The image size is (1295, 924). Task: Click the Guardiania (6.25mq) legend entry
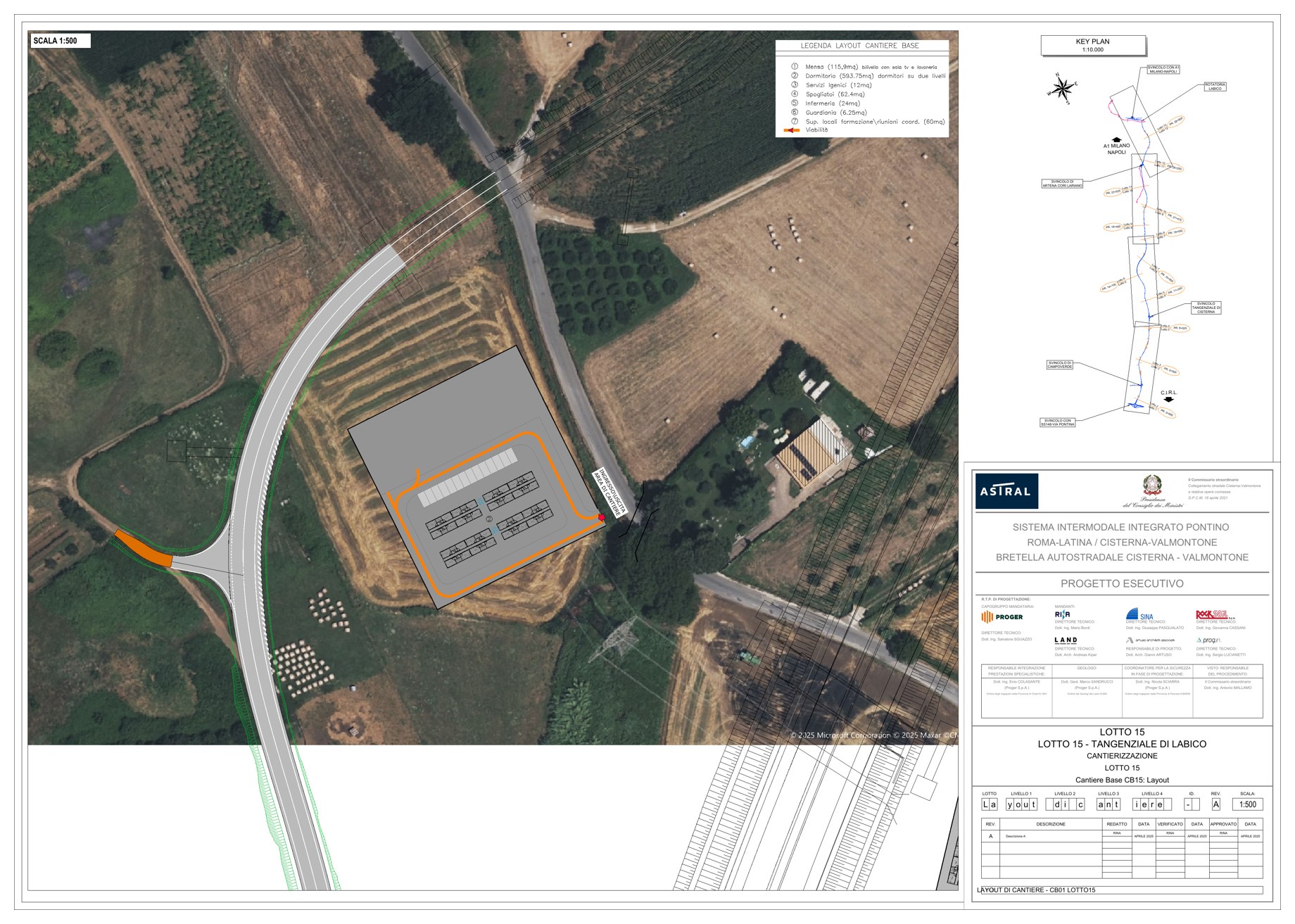click(x=829, y=112)
